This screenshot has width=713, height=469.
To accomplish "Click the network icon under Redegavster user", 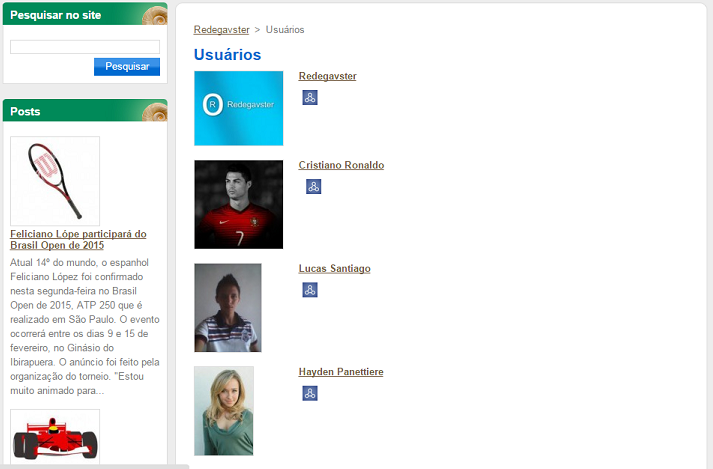I will pyautogui.click(x=310, y=97).
